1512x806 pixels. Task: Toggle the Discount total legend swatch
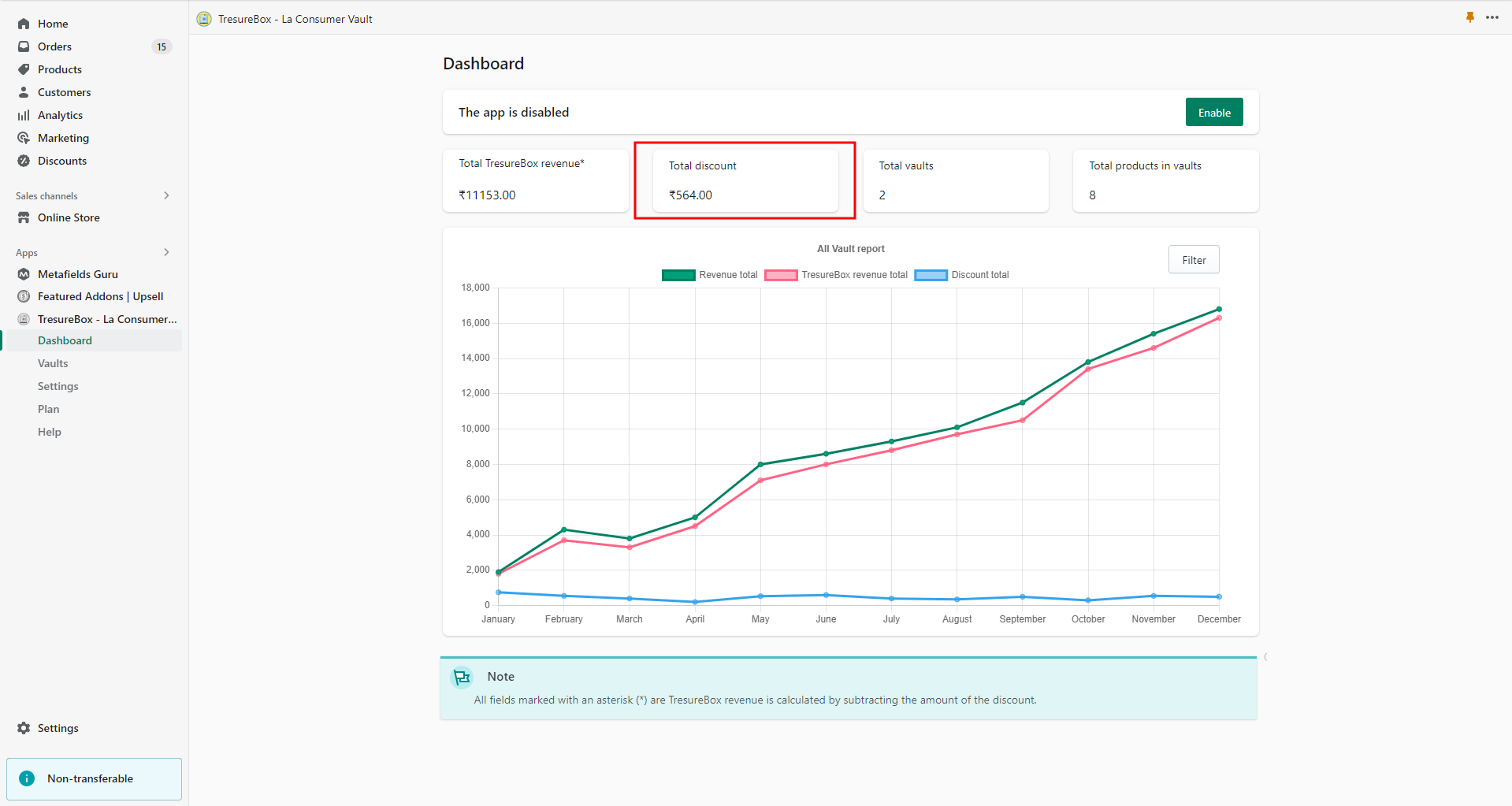click(x=931, y=275)
